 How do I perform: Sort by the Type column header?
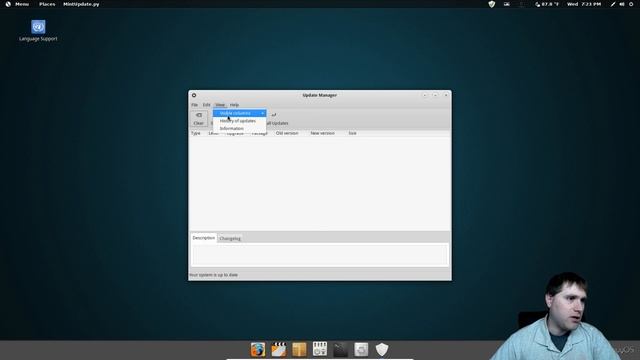click(x=196, y=133)
